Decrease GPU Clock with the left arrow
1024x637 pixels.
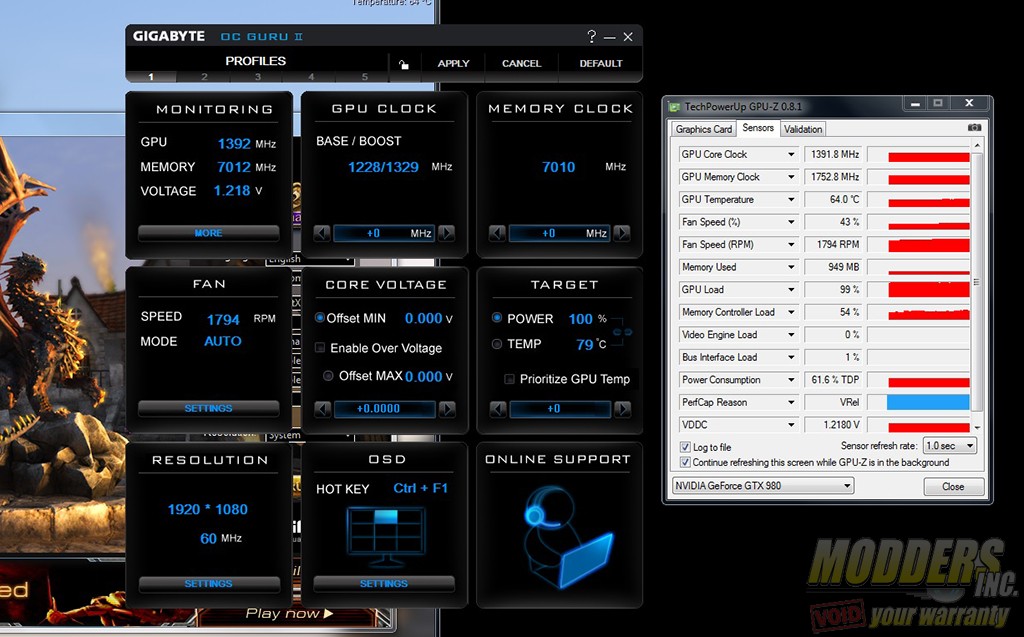[x=322, y=233]
